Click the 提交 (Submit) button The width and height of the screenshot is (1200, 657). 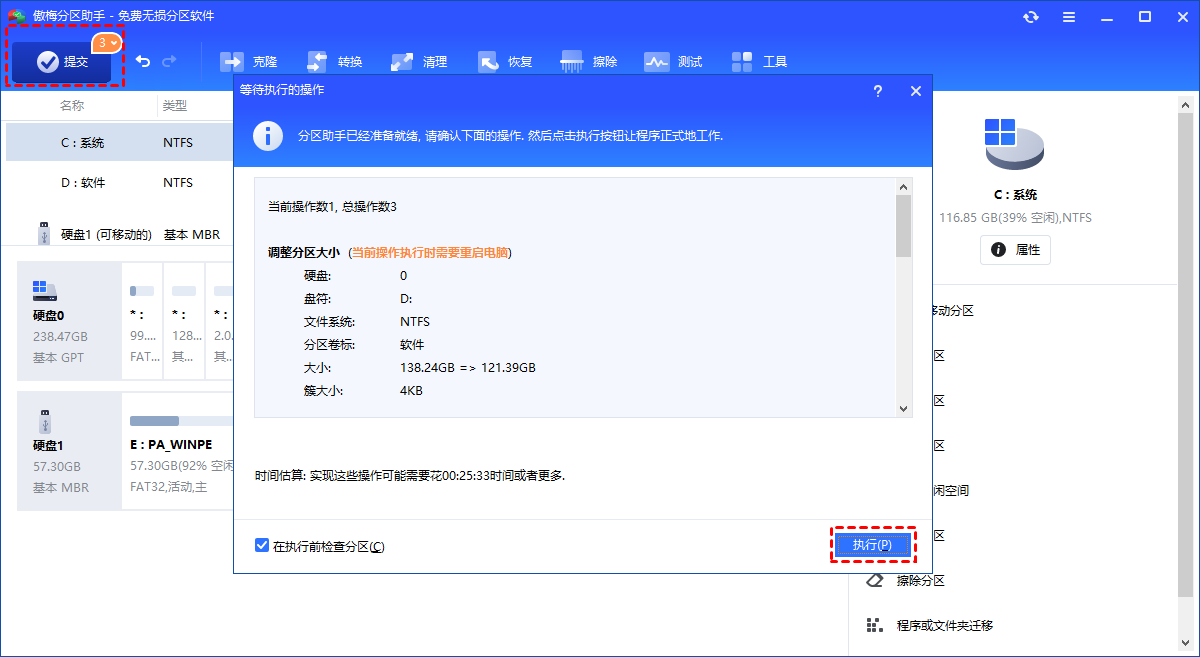click(x=62, y=62)
